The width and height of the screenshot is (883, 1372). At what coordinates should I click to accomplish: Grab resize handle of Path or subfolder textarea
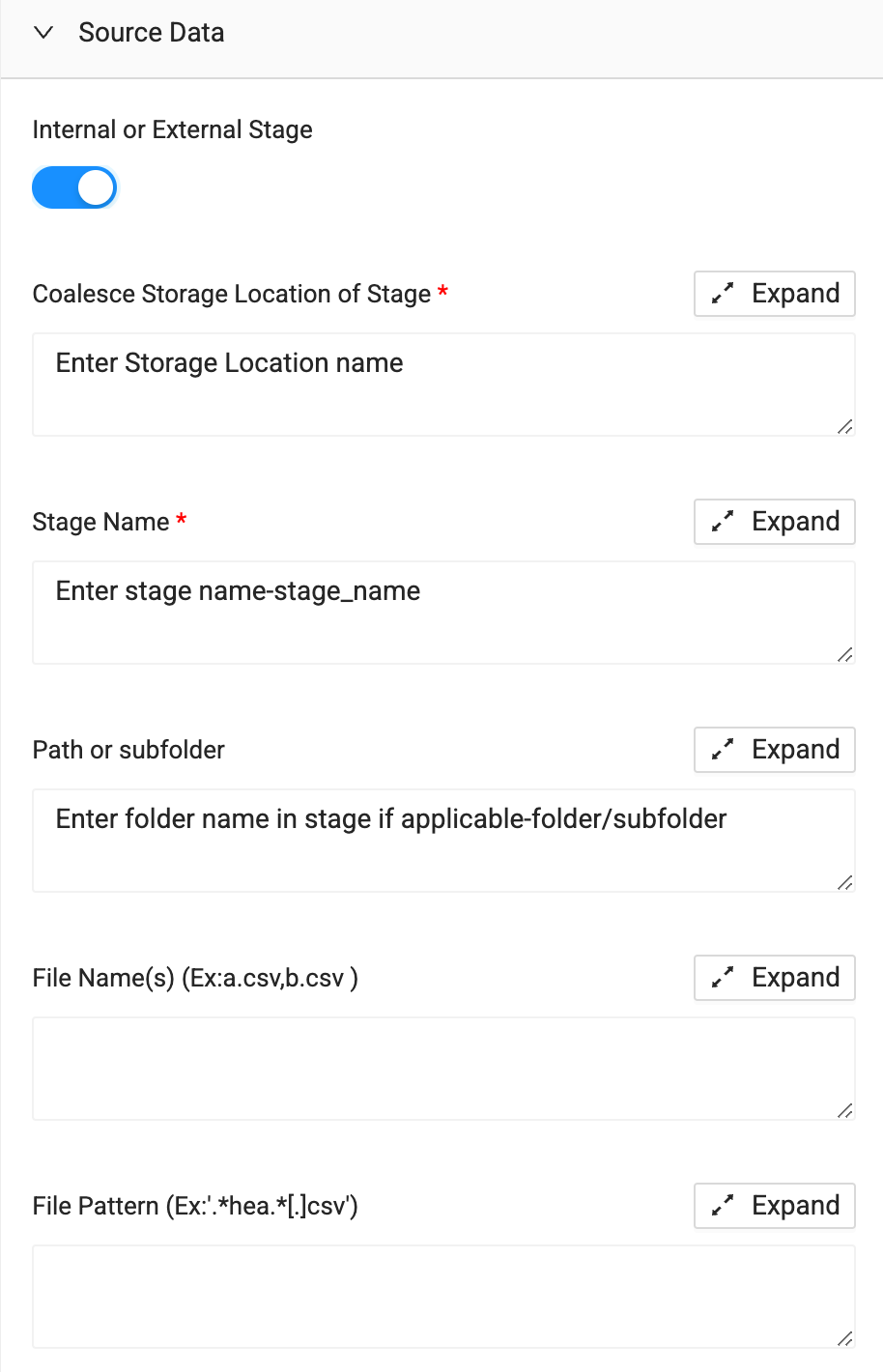click(845, 882)
